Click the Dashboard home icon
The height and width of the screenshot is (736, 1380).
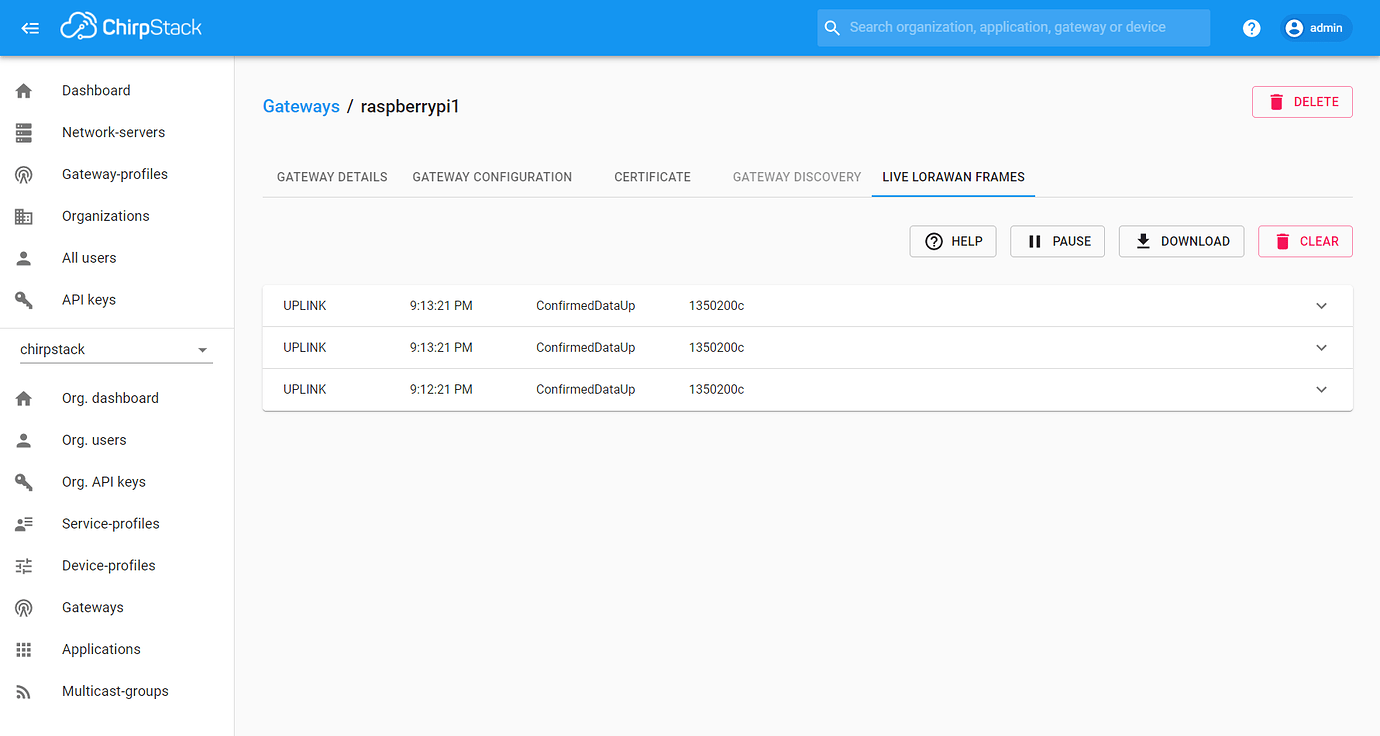tap(24, 91)
